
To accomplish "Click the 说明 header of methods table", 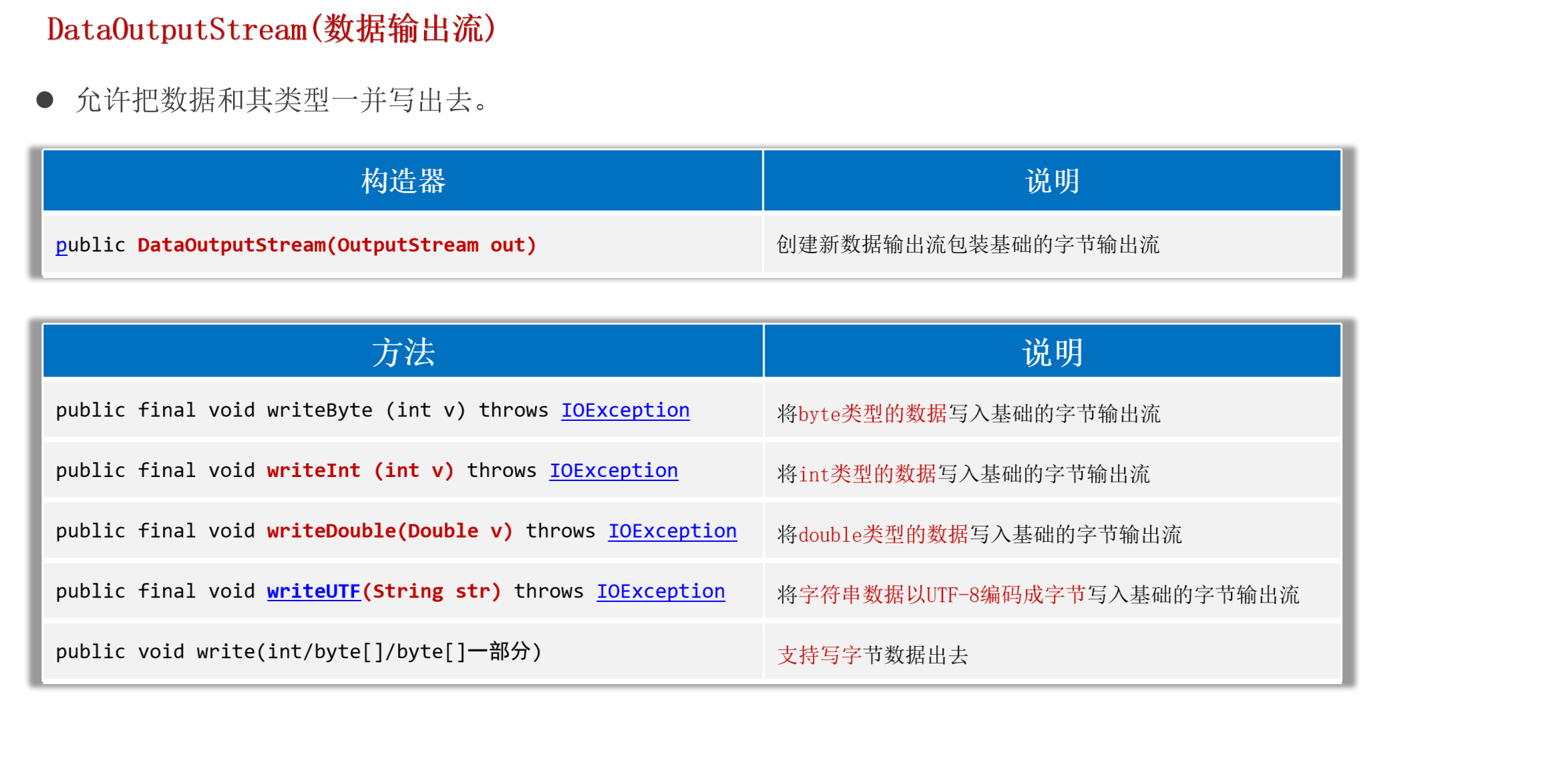I will tap(1052, 352).
